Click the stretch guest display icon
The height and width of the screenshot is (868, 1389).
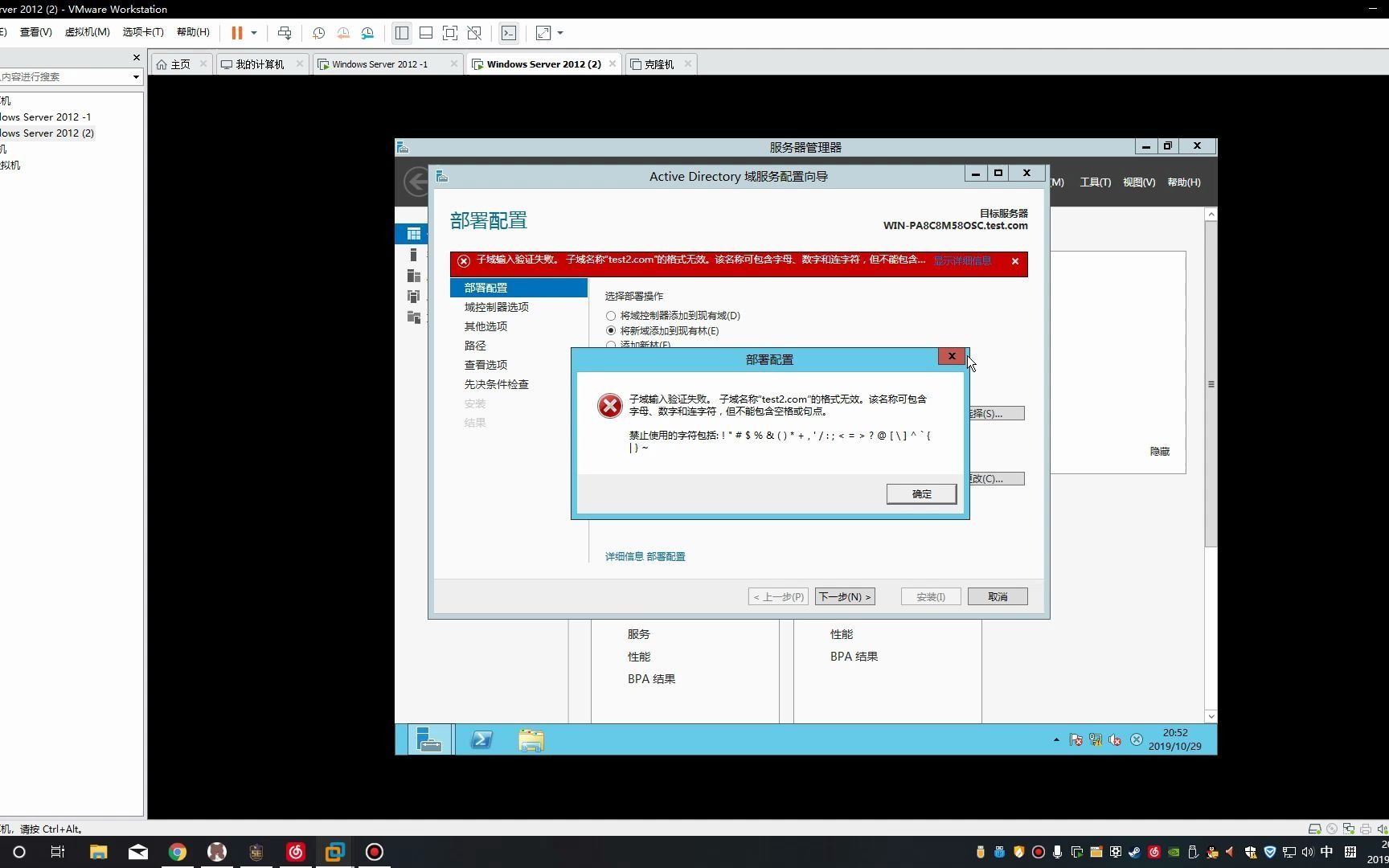[x=543, y=33]
